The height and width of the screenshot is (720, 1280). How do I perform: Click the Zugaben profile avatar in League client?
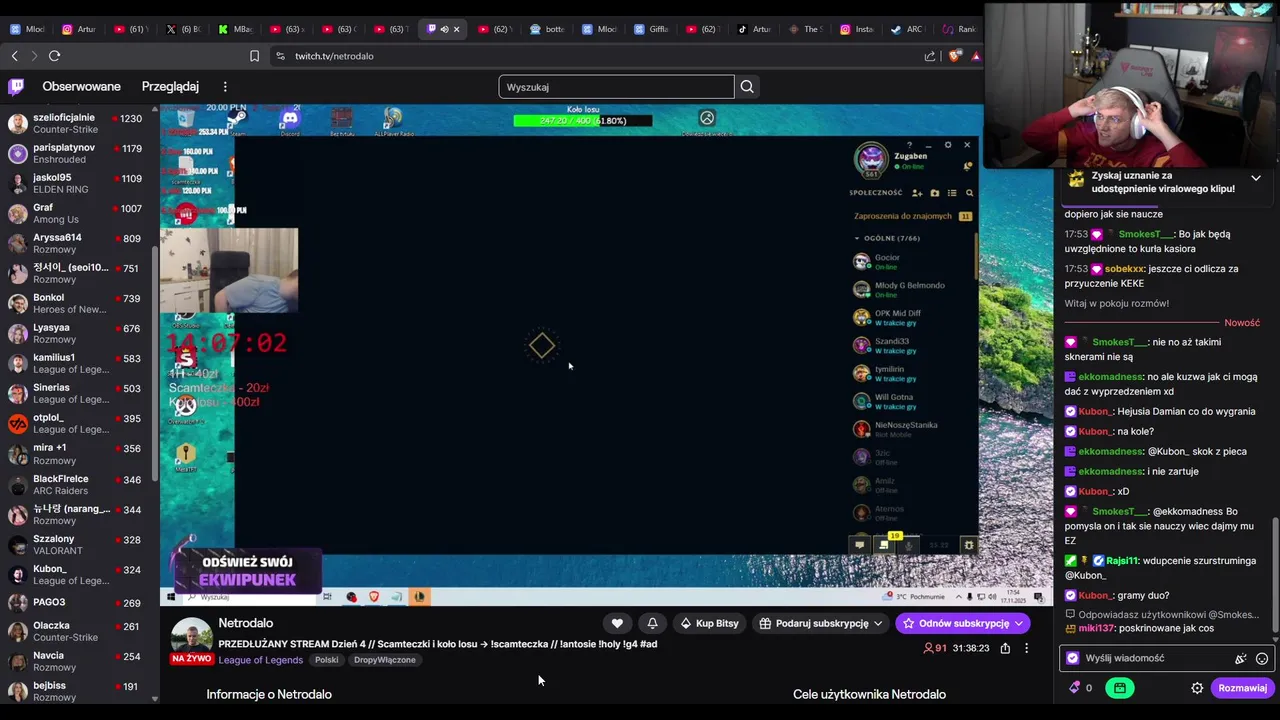[x=871, y=158]
